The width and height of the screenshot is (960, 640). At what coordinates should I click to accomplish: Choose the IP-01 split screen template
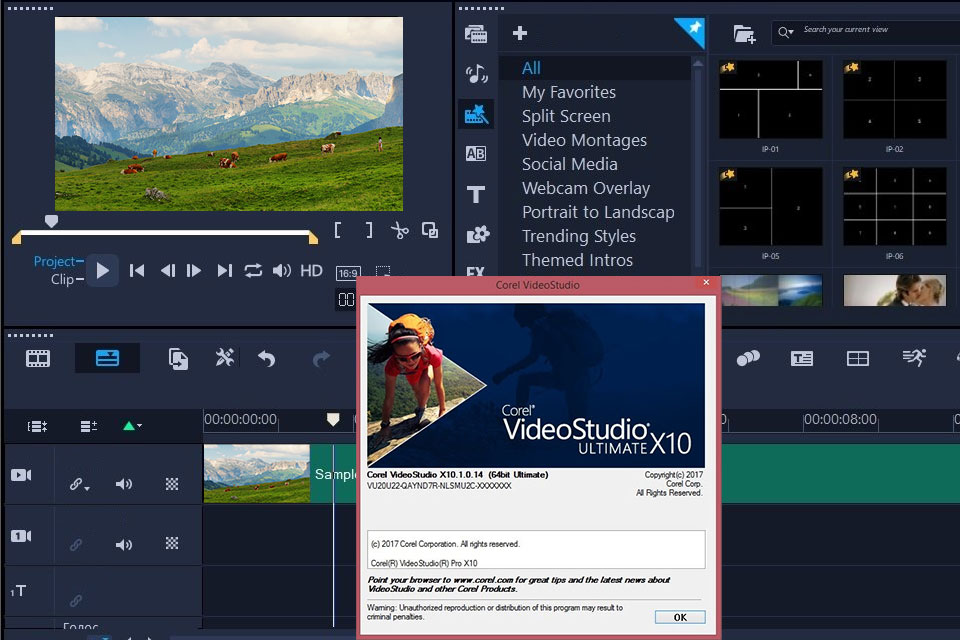(770, 100)
